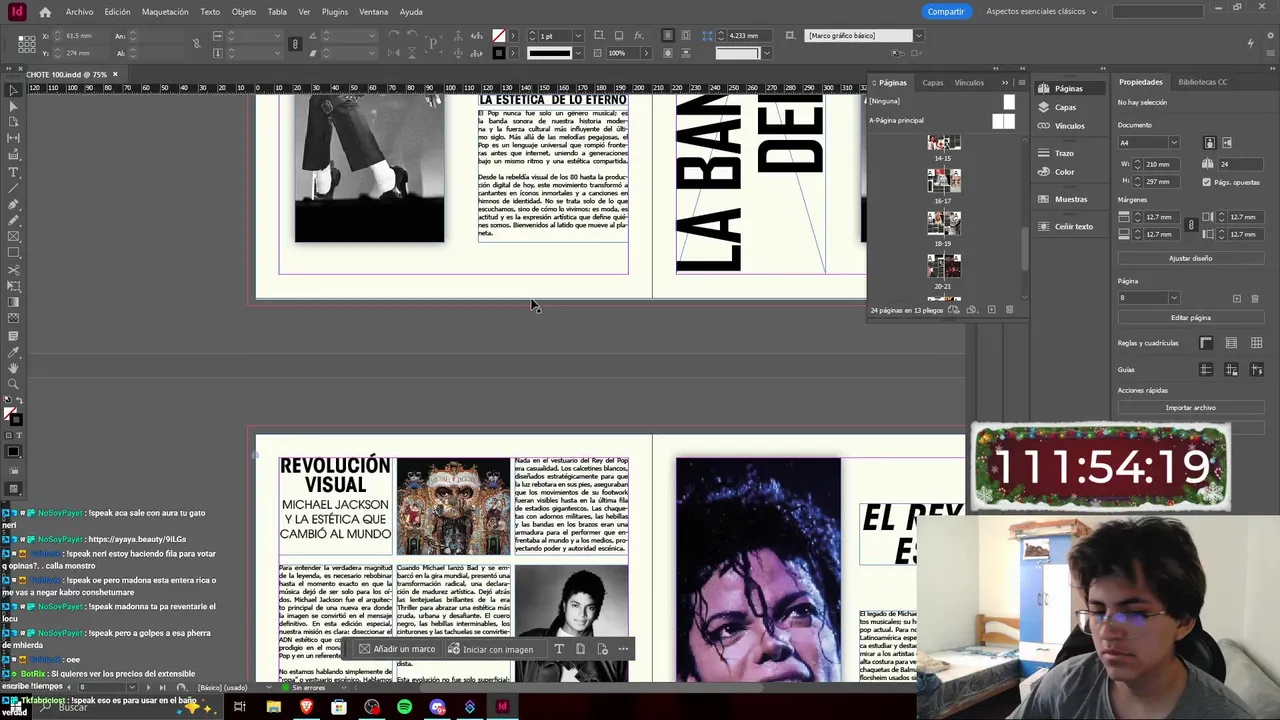Open Aspectos esenciales clásicos workspace dropdown
This screenshot has height=720, width=1280.
point(1041,12)
